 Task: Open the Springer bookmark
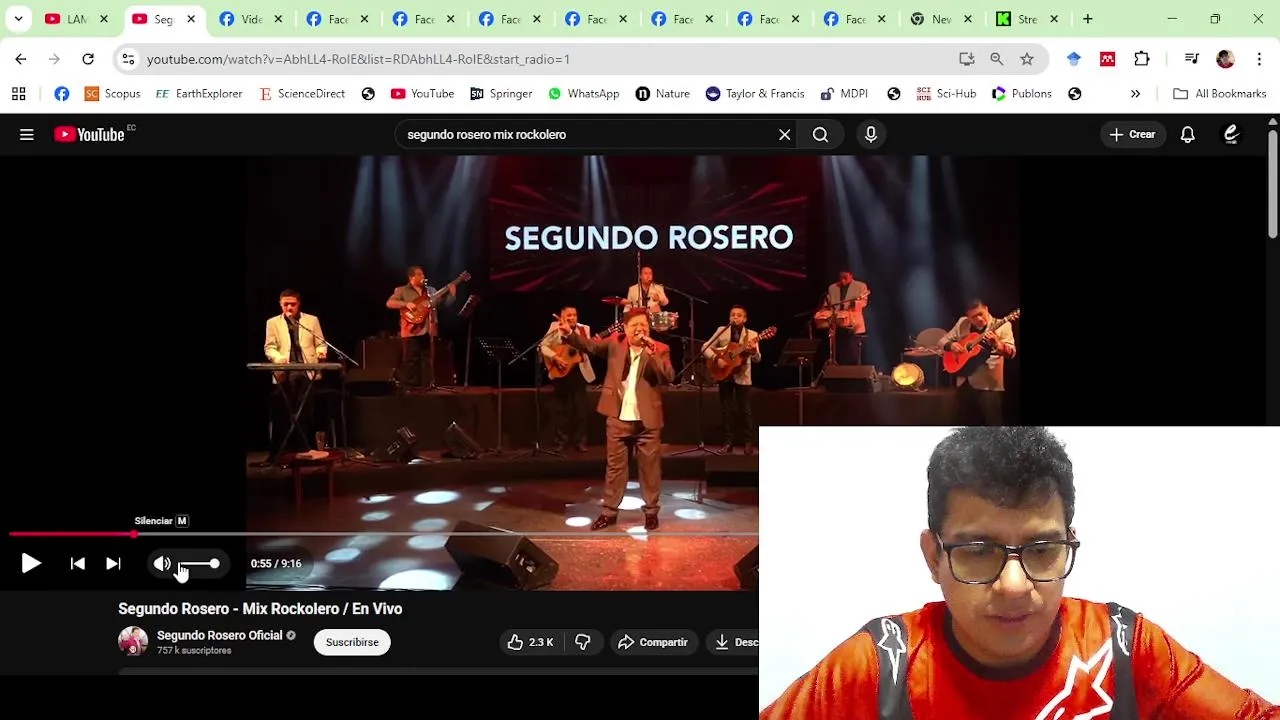(501, 93)
